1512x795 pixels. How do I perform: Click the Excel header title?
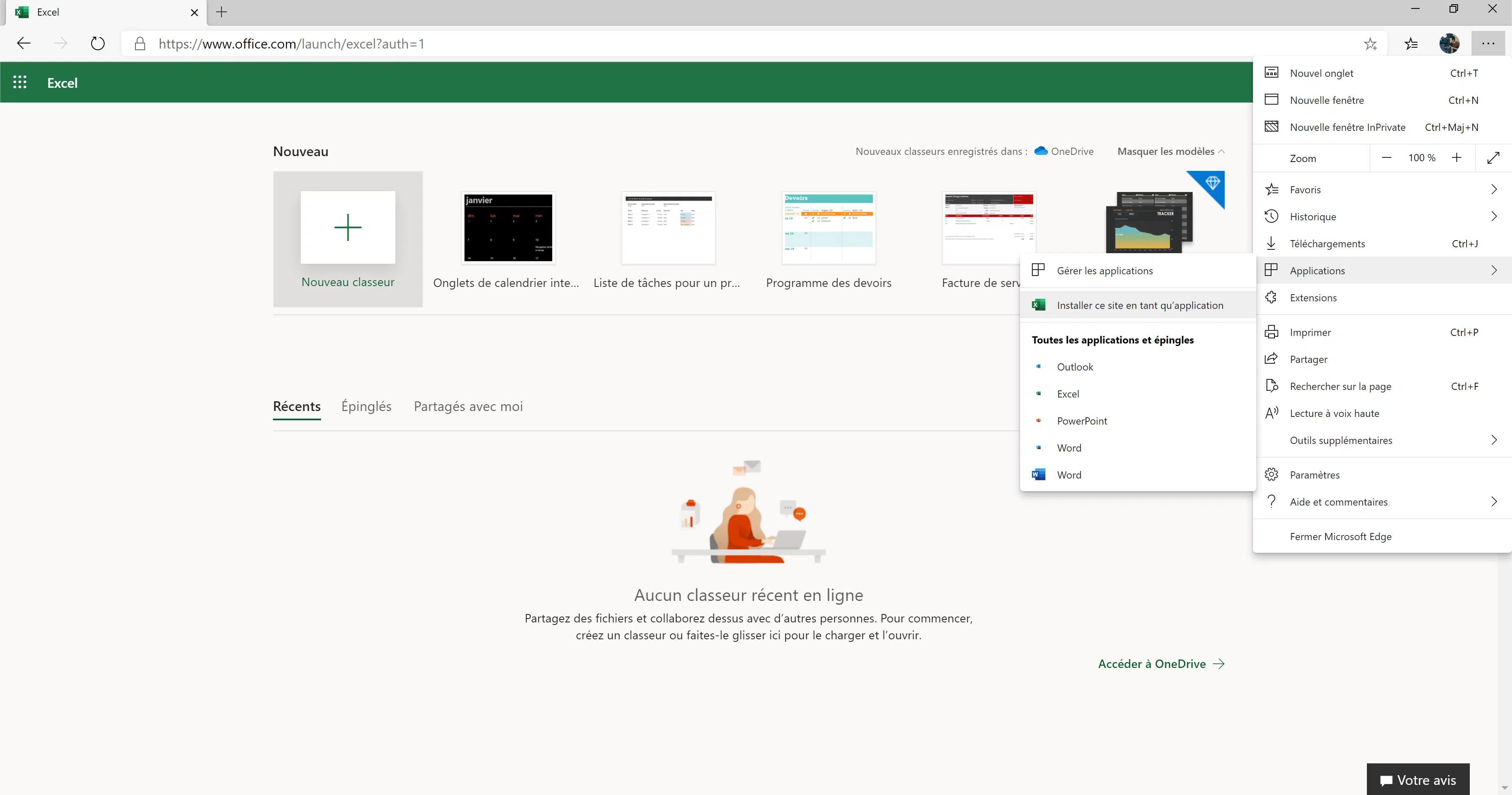pos(62,83)
